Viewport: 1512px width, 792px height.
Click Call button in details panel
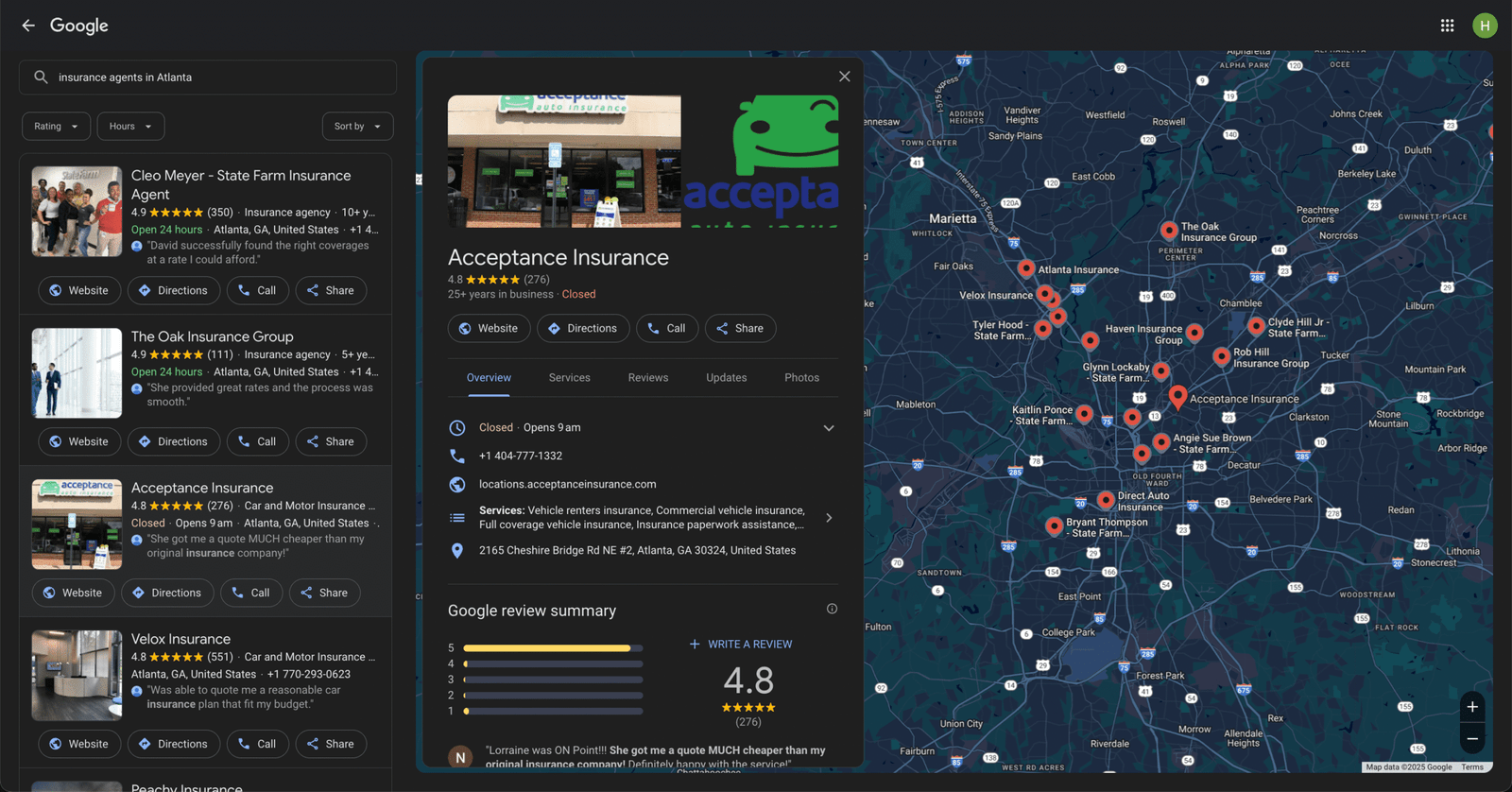point(667,329)
